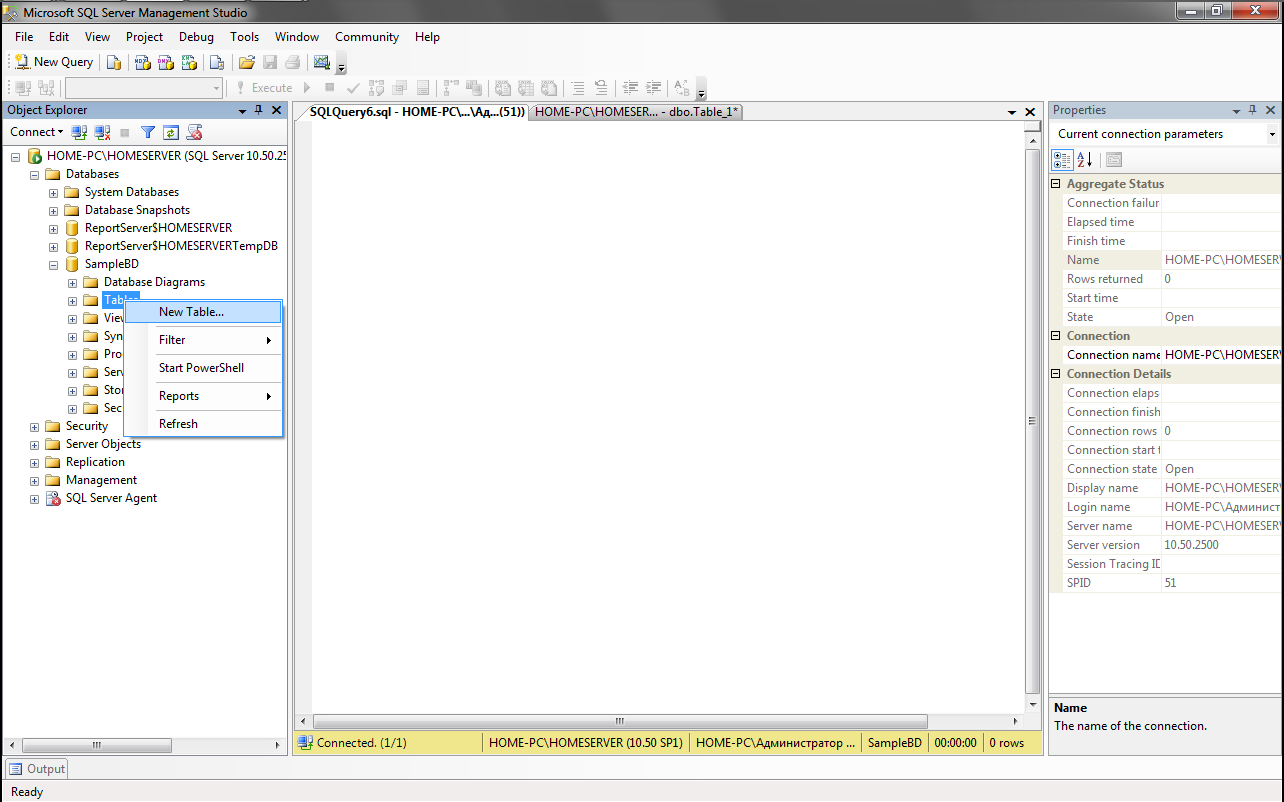Switch to SQLQuery6.sql tab
This screenshot has height=802, width=1284.
tap(416, 112)
